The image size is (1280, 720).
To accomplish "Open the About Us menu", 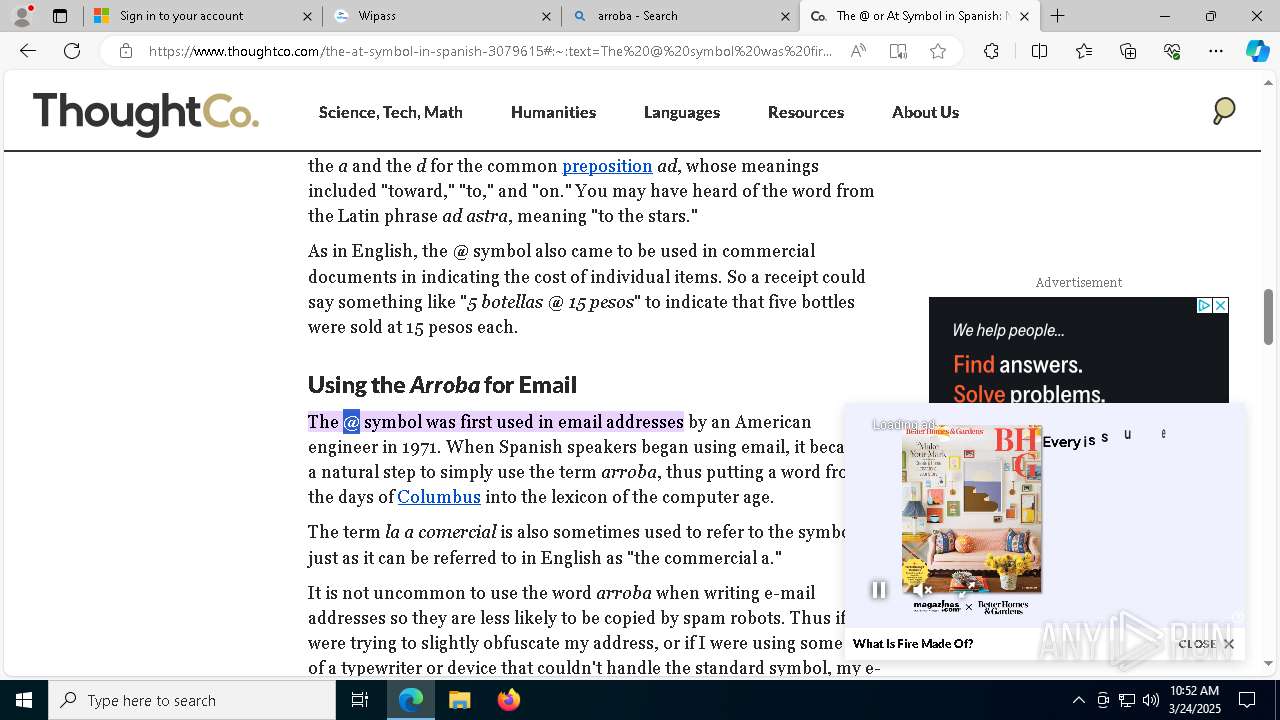I will pyautogui.click(x=925, y=112).
